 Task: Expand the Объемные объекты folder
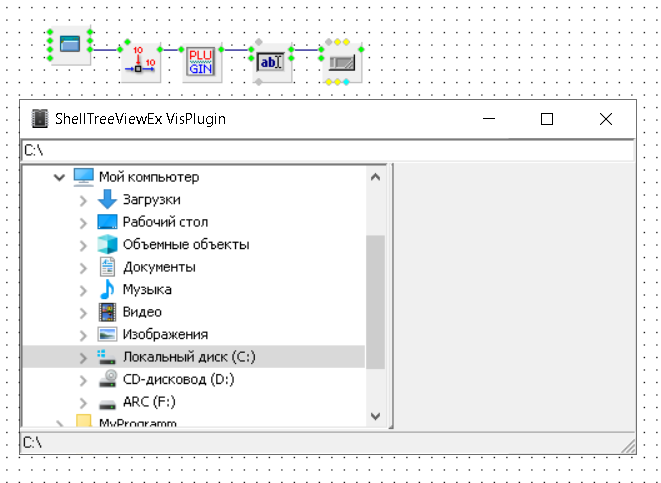(x=83, y=246)
